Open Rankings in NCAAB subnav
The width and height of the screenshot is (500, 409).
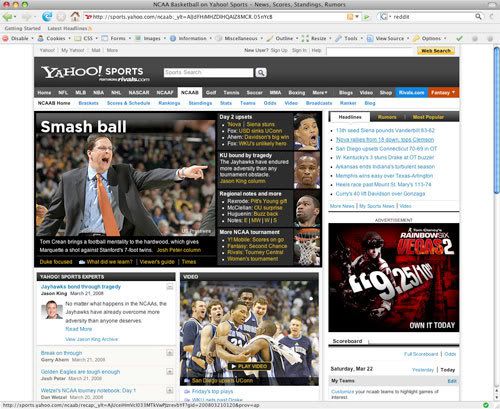pyautogui.click(x=169, y=103)
